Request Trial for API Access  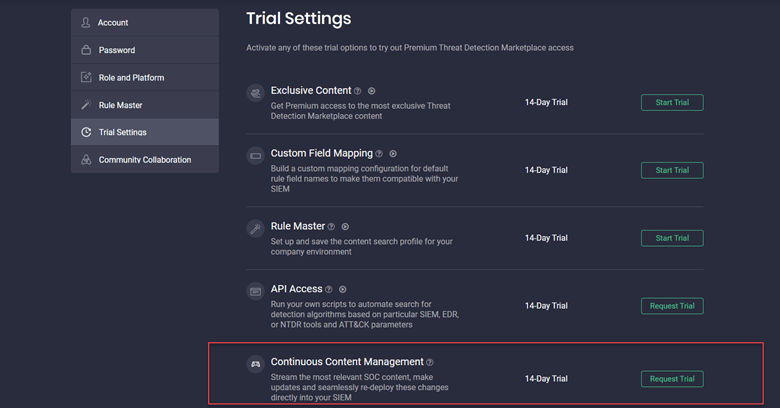672,306
